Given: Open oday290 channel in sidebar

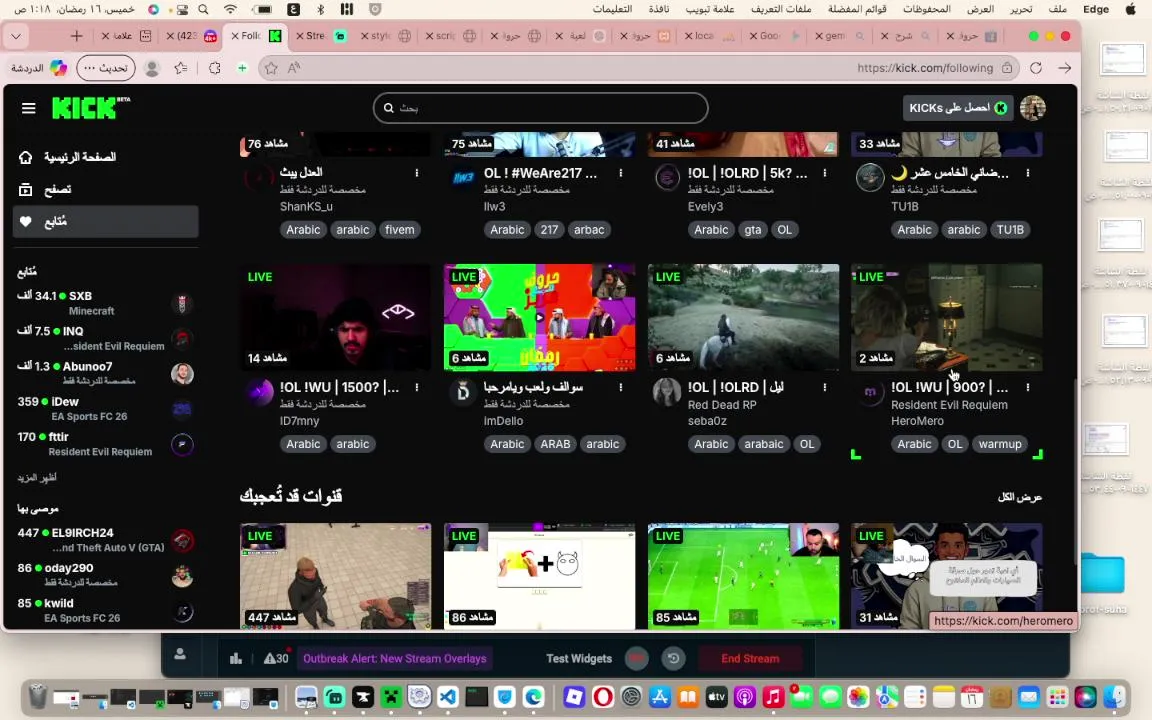Looking at the screenshot, I should (x=105, y=575).
